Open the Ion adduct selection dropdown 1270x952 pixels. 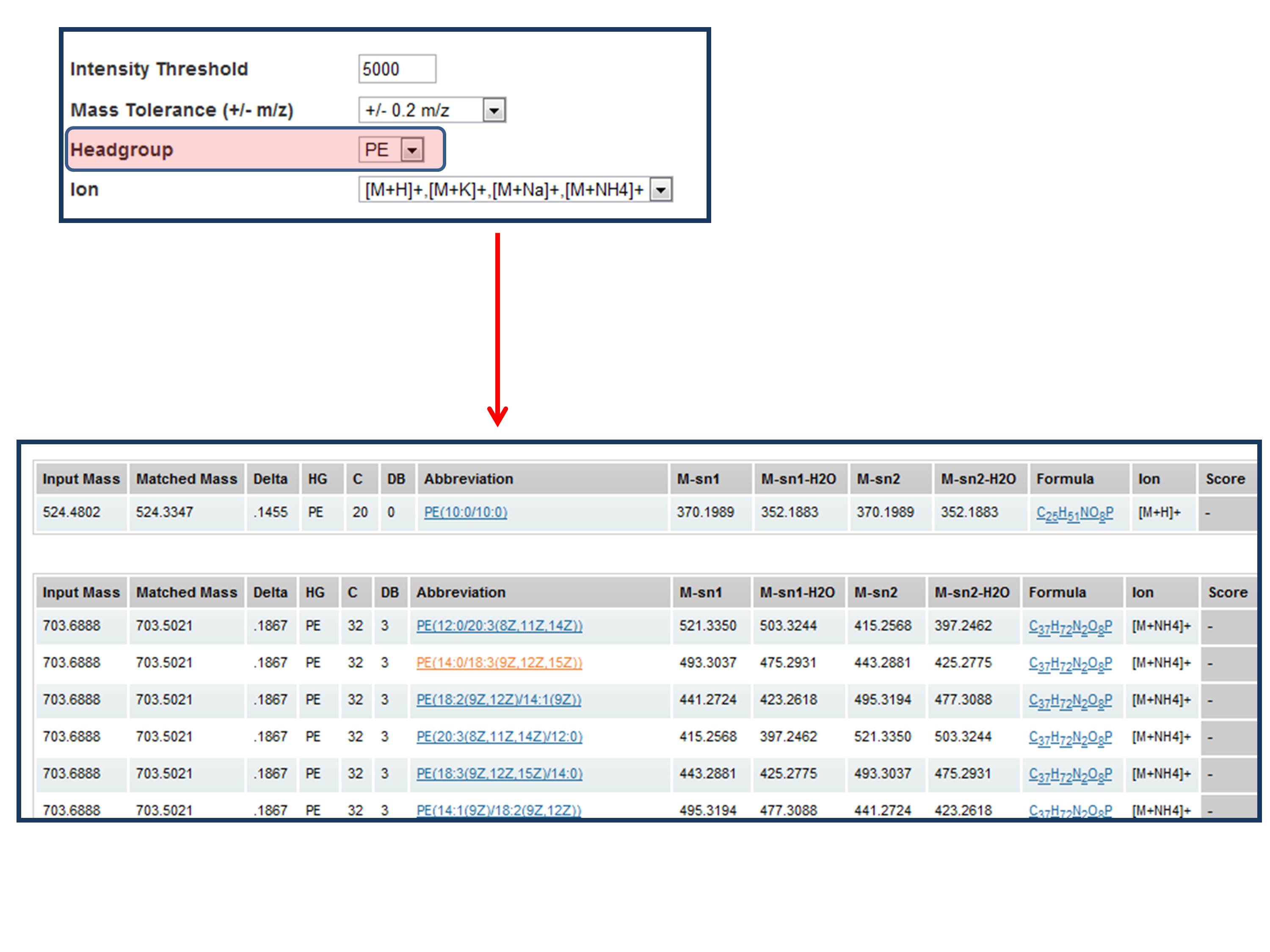click(x=660, y=190)
